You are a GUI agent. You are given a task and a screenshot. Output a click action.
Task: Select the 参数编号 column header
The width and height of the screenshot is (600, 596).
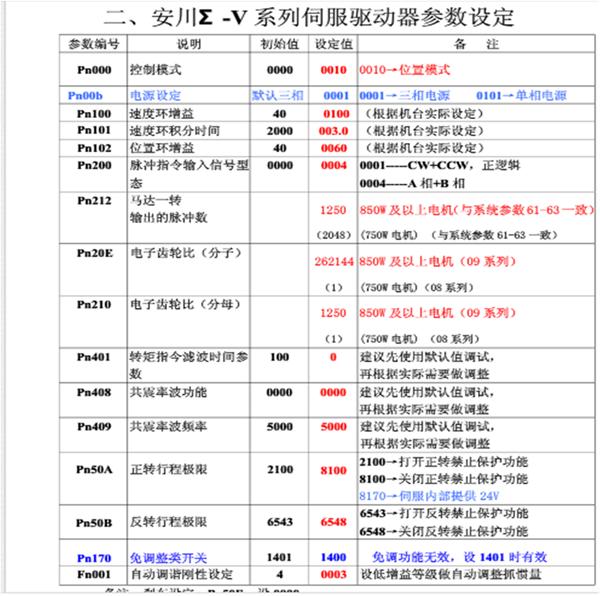coord(94,44)
